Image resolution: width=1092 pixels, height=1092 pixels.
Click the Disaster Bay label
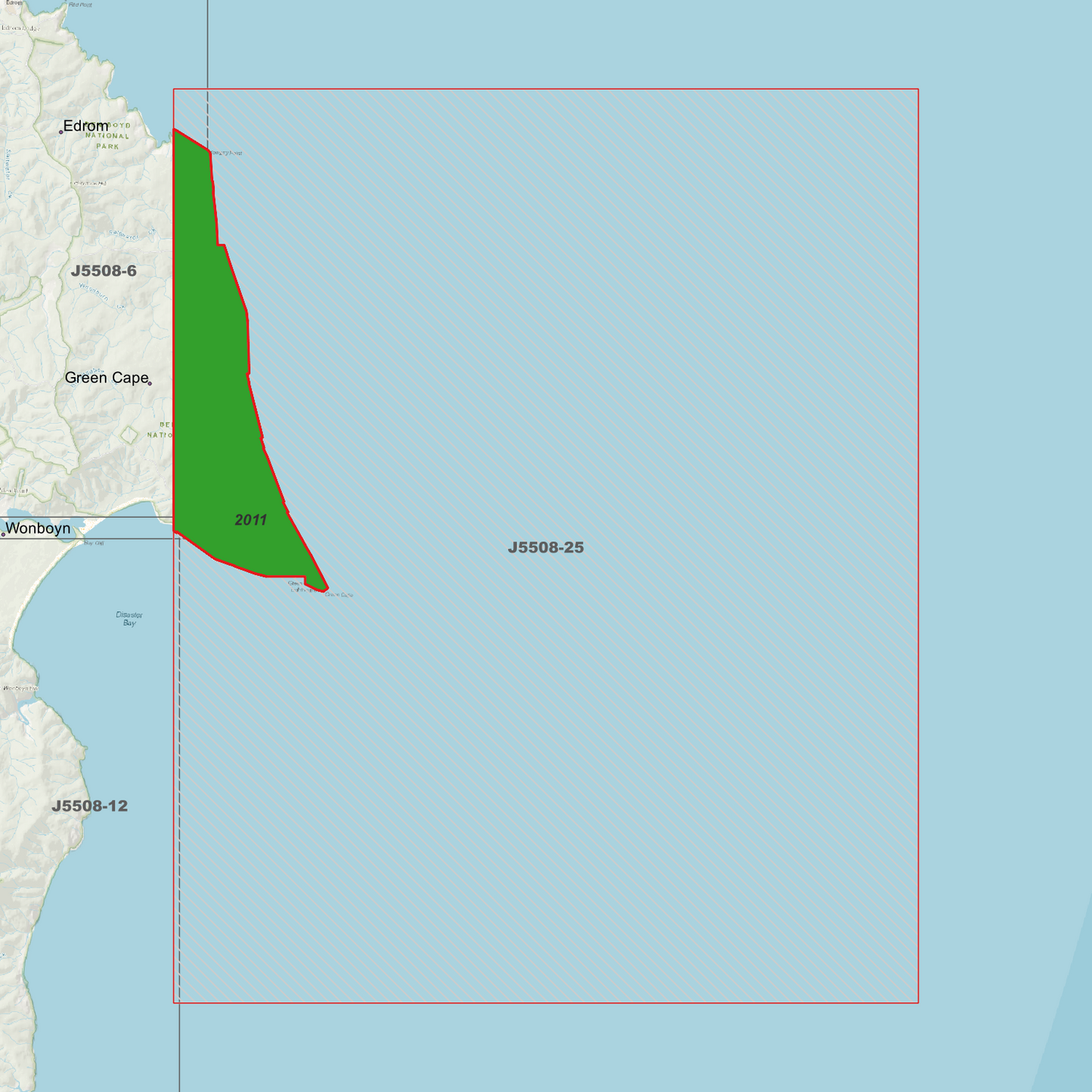(129, 619)
